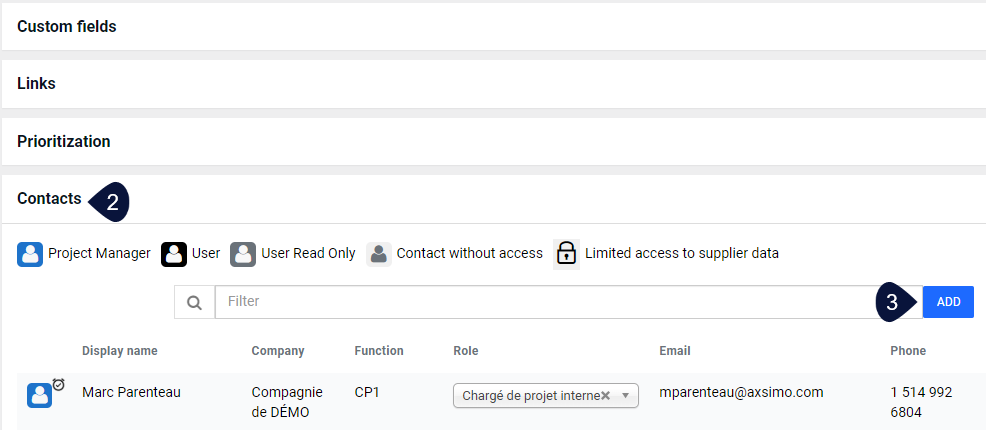Clear the Chargé de projet interne role

(x=605, y=395)
